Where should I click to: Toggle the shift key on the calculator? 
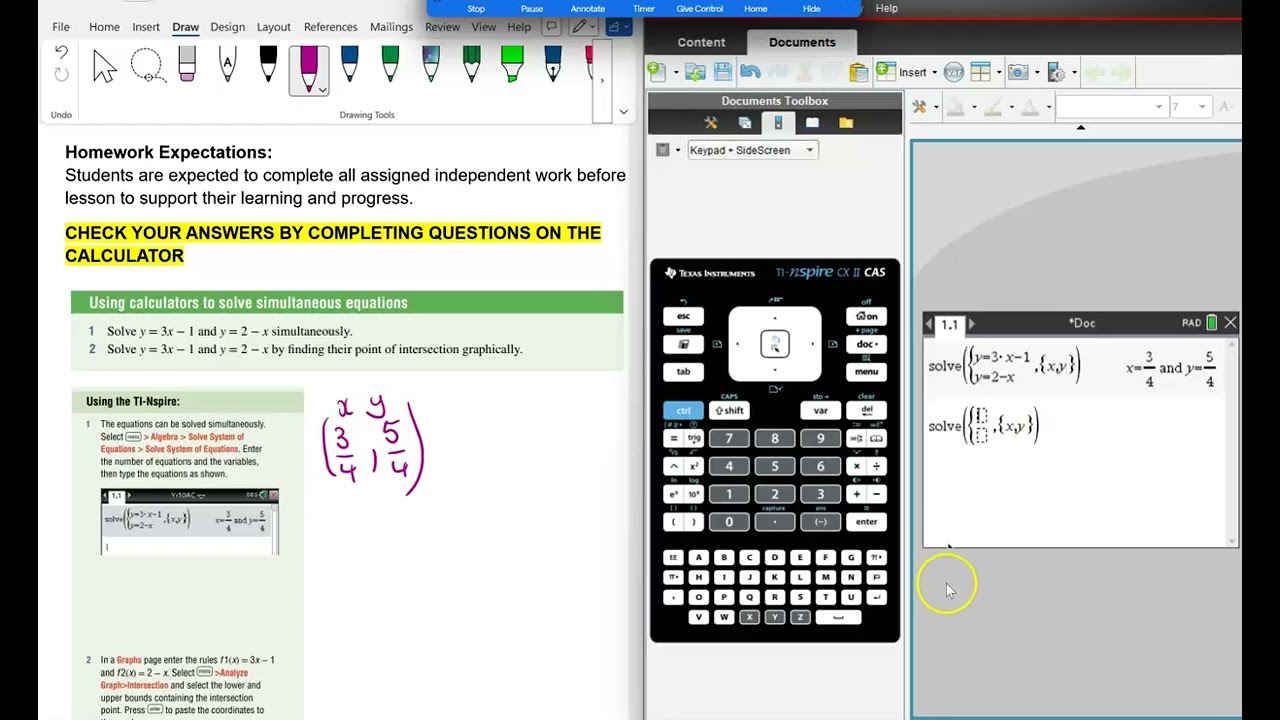coord(729,411)
